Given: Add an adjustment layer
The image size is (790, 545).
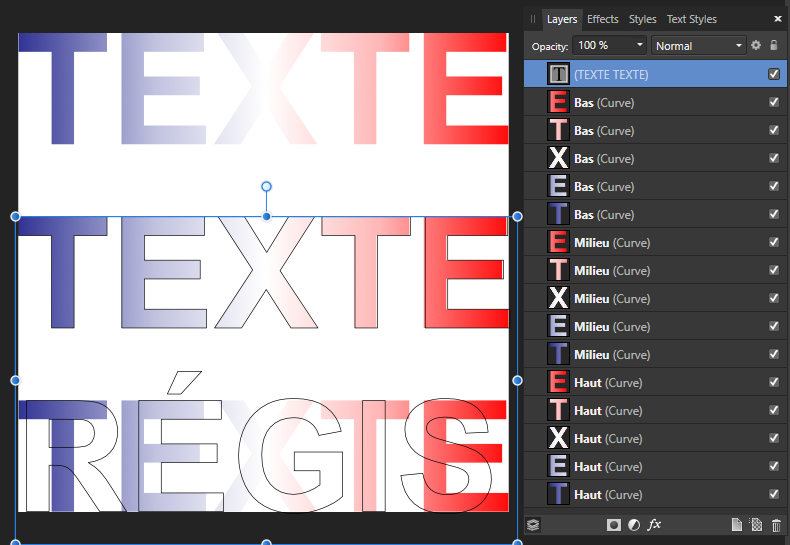Looking at the screenshot, I should click(x=634, y=525).
